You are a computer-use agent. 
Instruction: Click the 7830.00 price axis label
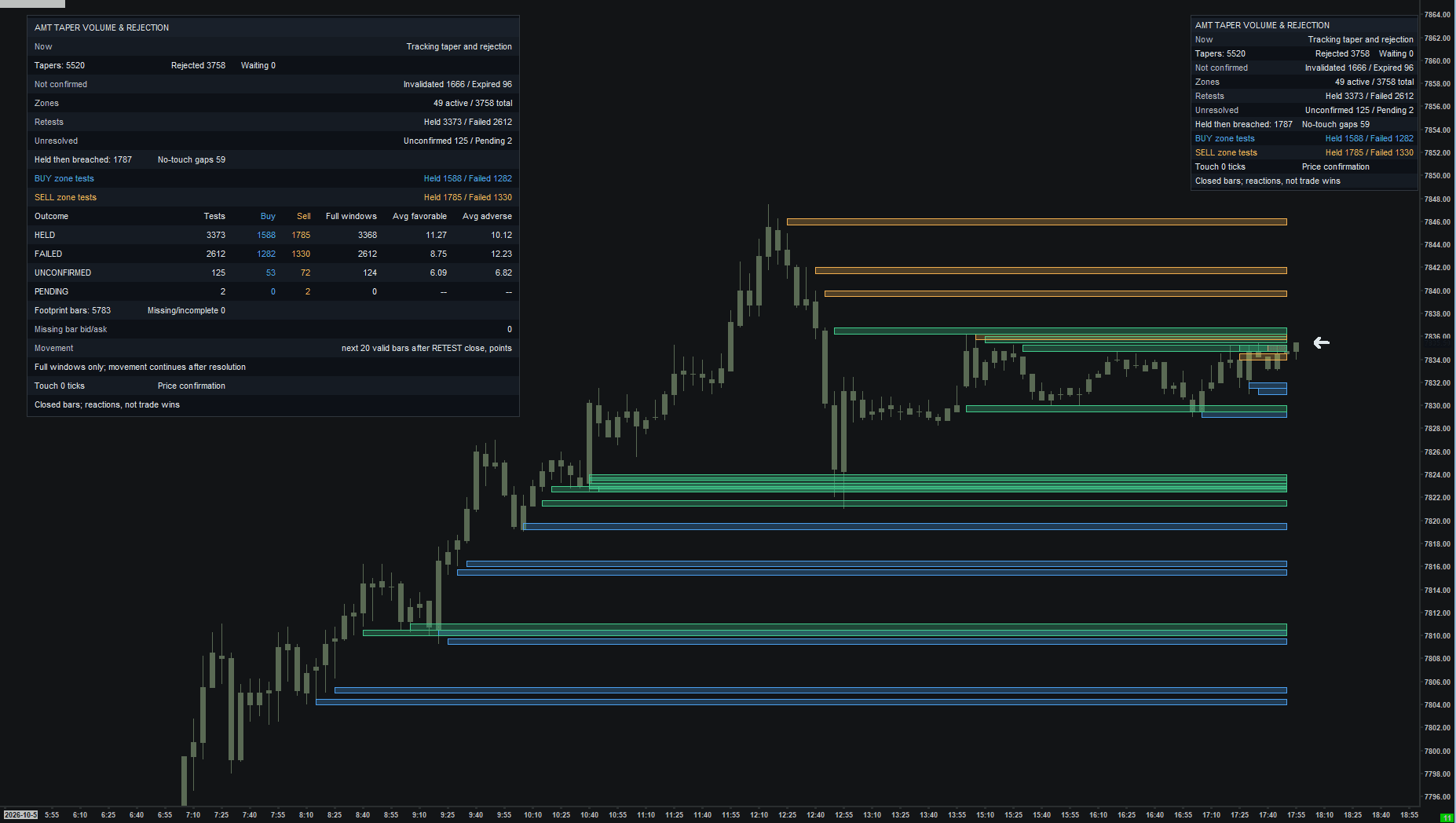click(x=1437, y=406)
